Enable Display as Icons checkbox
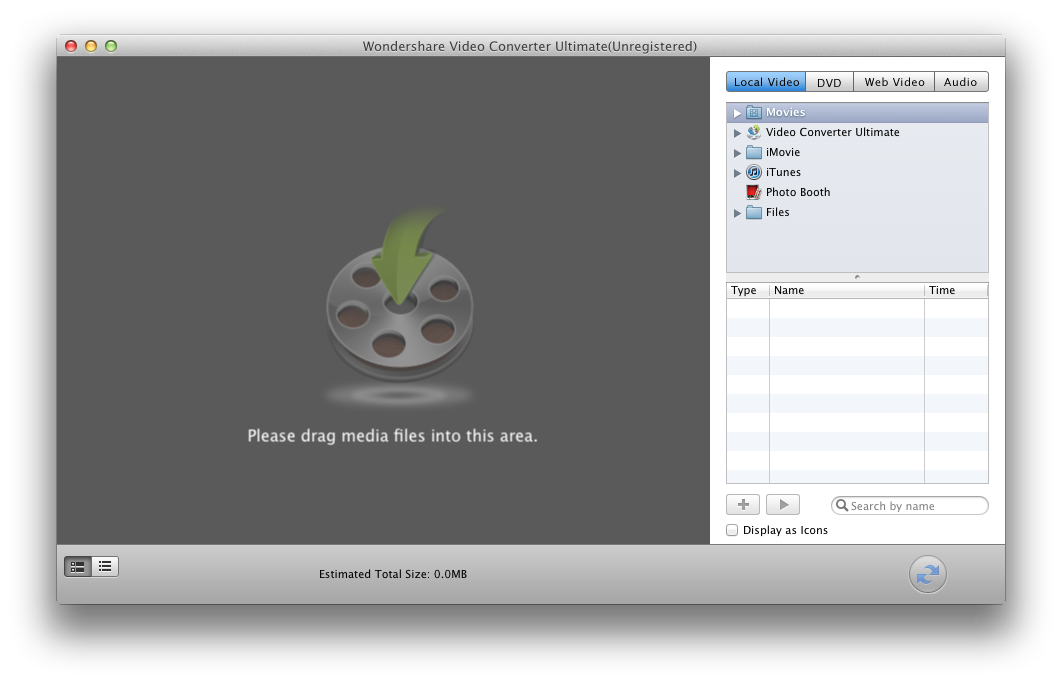The image size is (1062, 683). (x=732, y=530)
